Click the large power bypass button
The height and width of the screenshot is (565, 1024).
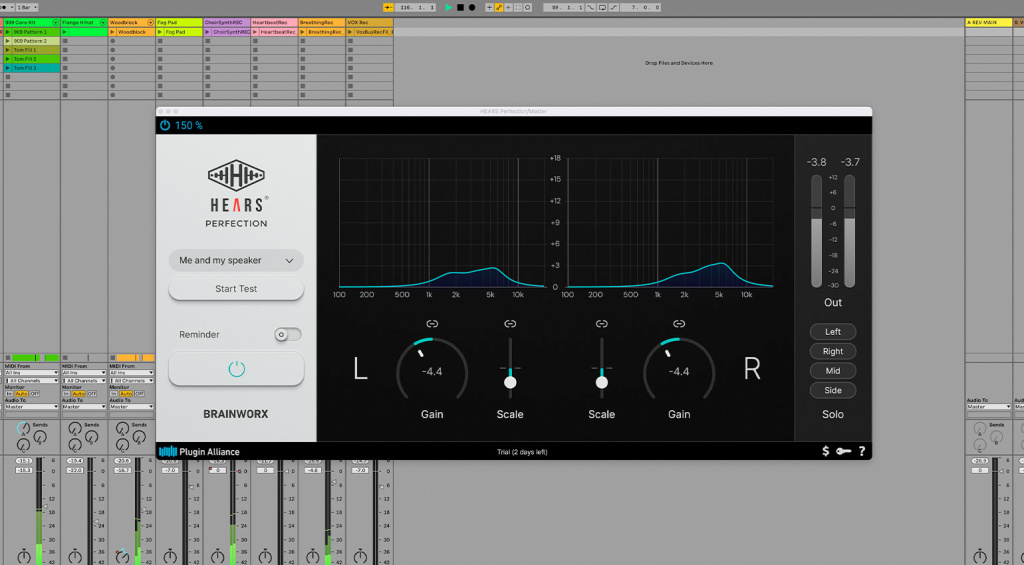click(x=236, y=368)
